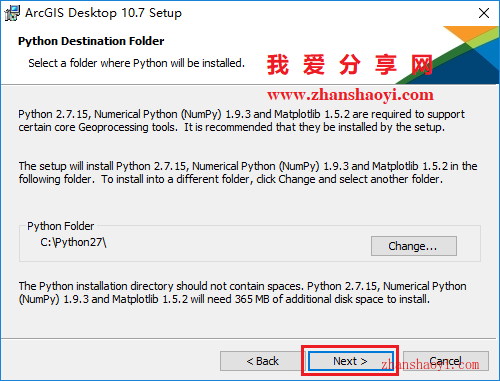500x381 pixels.
Task: Click the ArcGIS setup installer icon in title bar
Action: point(12,13)
